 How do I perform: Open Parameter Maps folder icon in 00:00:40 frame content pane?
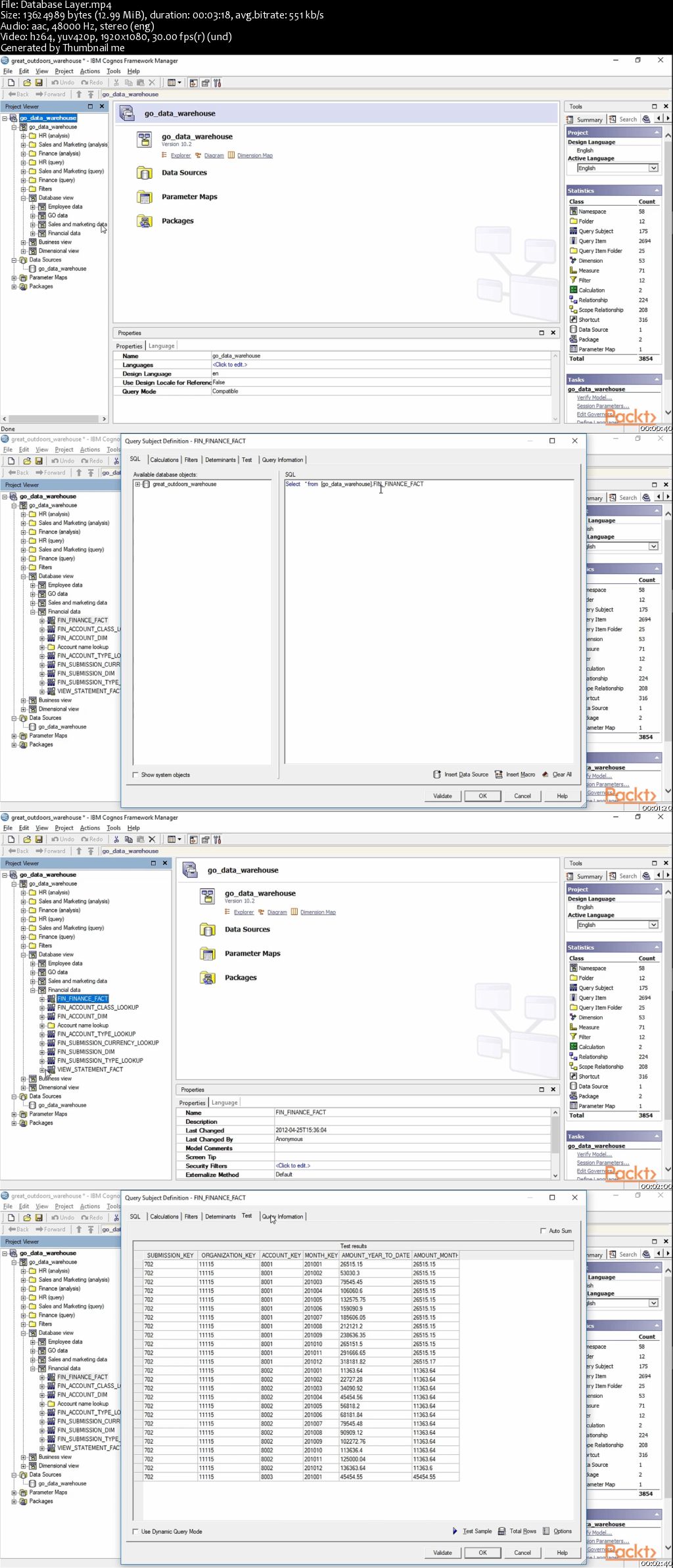144,197
